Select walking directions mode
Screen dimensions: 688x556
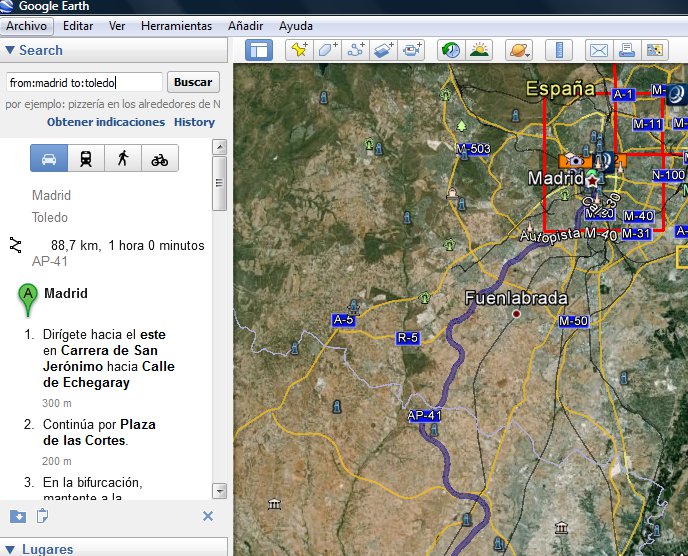[123, 158]
